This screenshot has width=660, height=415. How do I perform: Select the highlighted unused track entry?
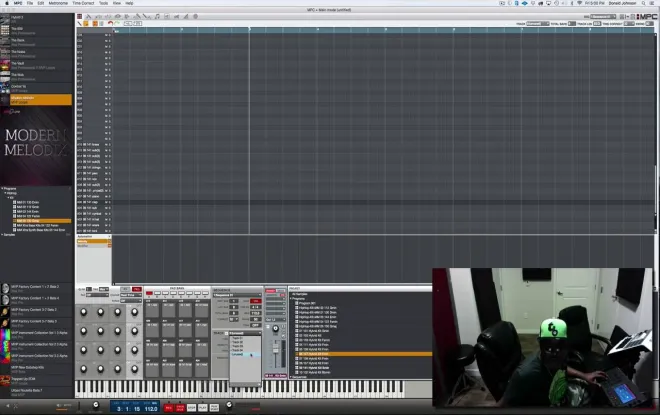pos(245,354)
